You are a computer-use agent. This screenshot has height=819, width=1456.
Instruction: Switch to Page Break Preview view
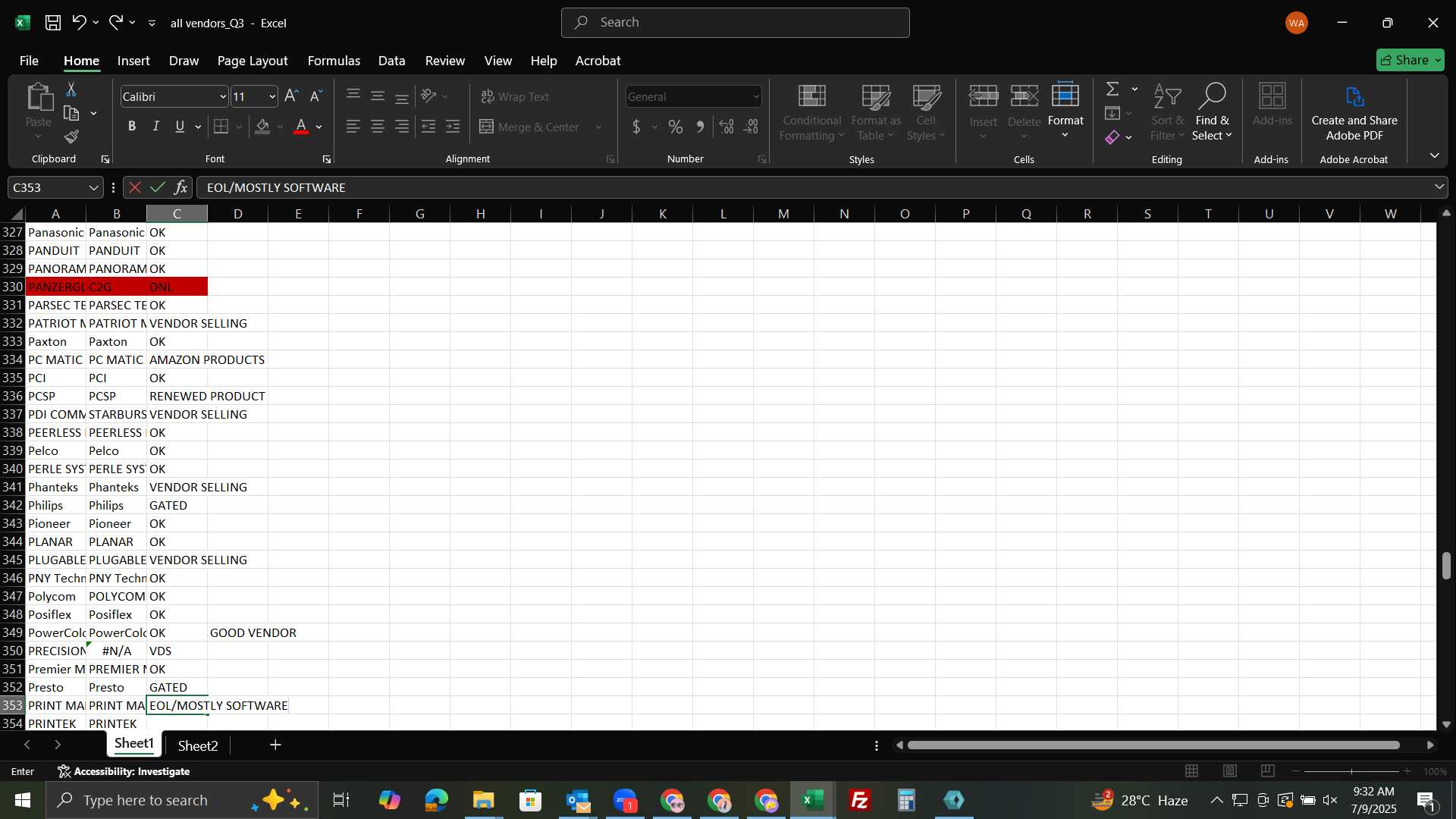1267,771
